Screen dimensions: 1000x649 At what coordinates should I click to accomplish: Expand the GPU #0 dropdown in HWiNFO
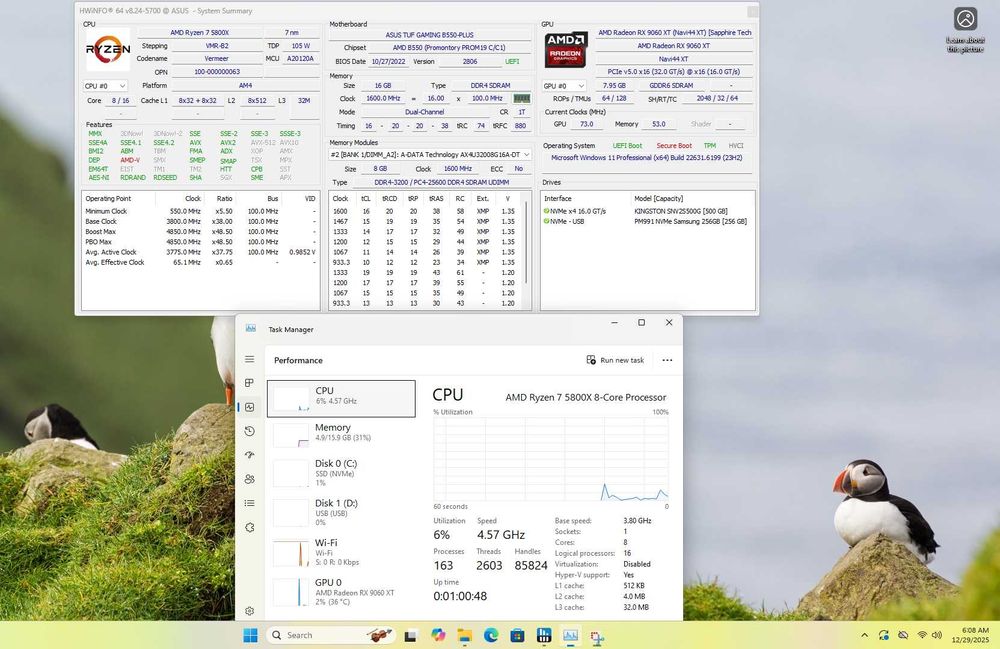pos(564,85)
